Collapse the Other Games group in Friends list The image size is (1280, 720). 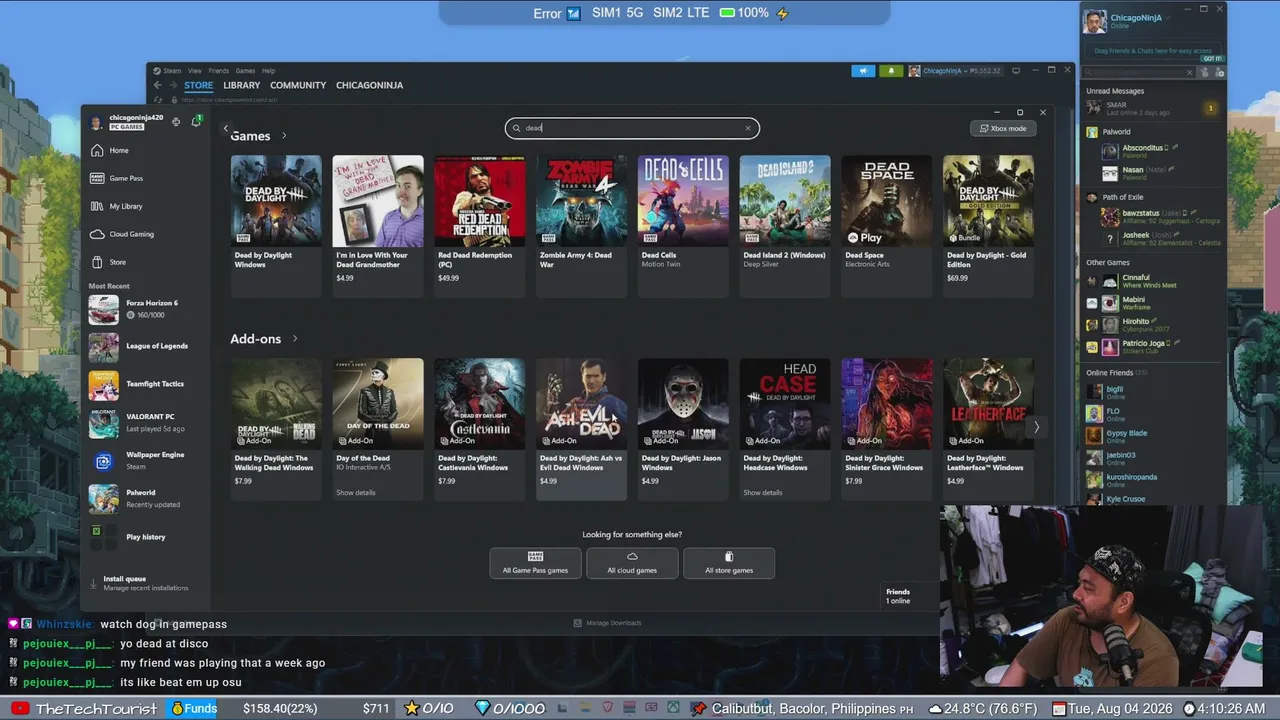point(1108,263)
